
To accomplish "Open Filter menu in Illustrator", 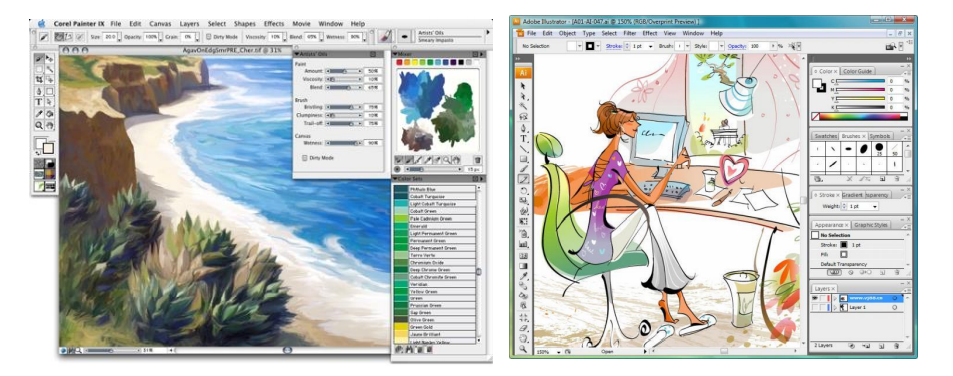I will pyautogui.click(x=630, y=33).
